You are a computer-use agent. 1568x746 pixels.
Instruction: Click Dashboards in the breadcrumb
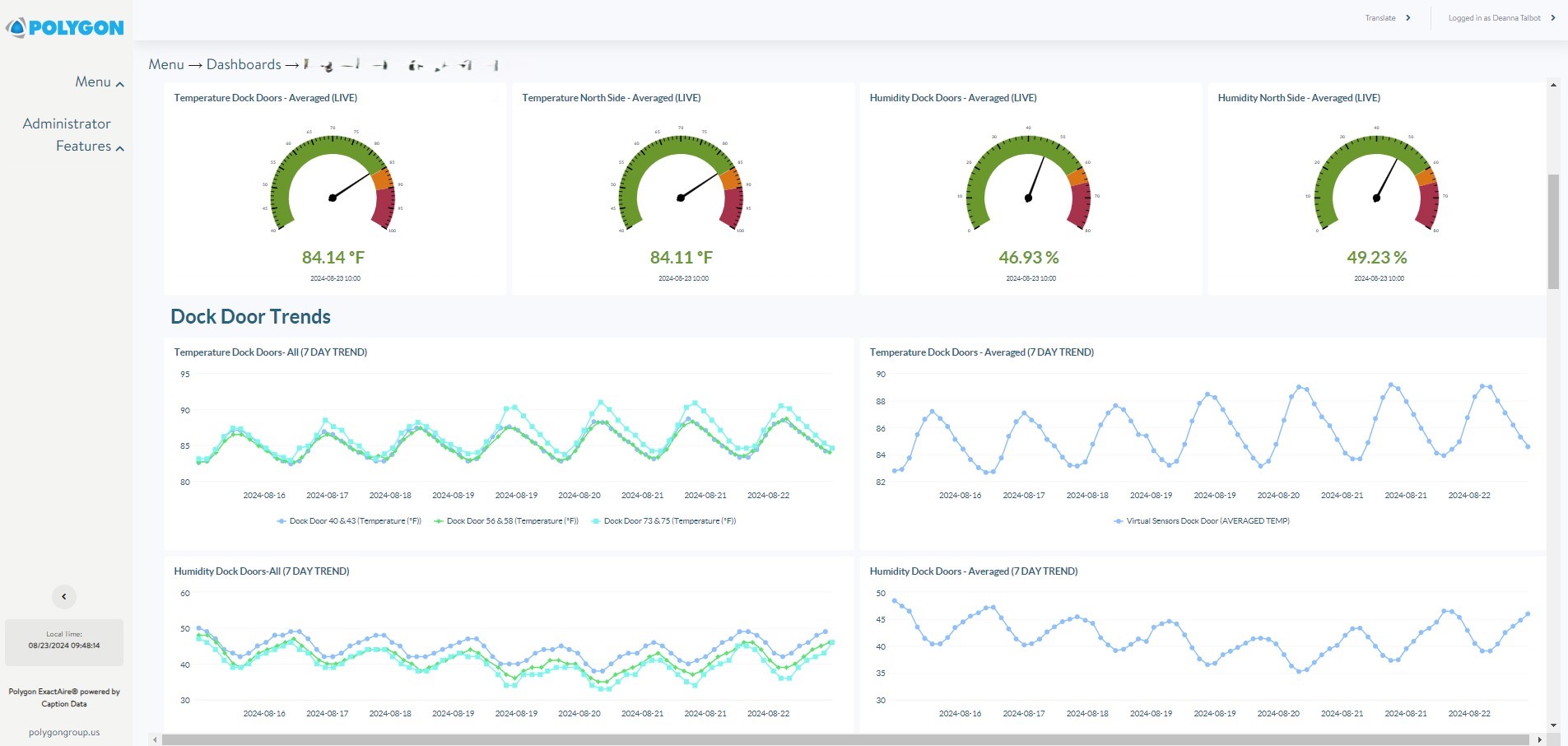pyautogui.click(x=244, y=64)
